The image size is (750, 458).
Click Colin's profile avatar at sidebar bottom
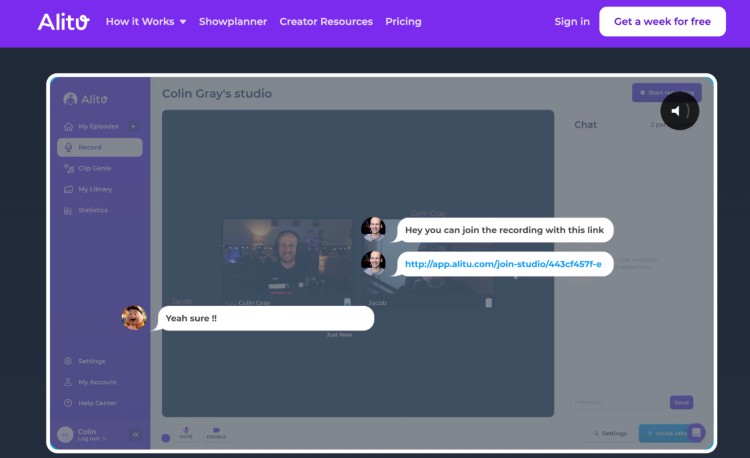click(66, 434)
